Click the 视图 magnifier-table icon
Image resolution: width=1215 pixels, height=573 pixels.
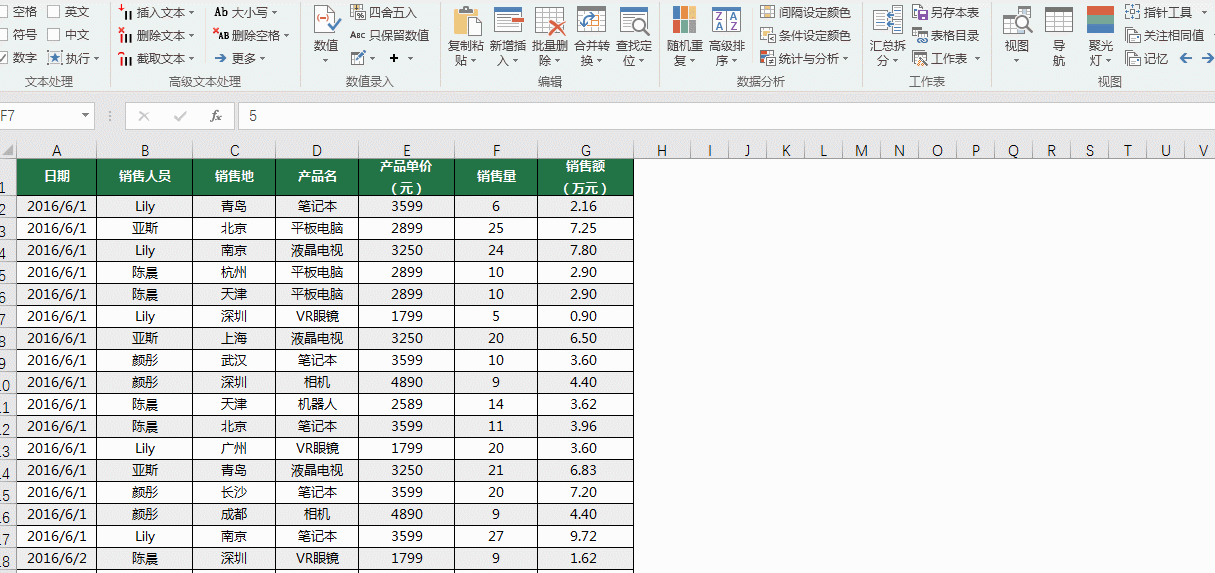(x=1018, y=20)
